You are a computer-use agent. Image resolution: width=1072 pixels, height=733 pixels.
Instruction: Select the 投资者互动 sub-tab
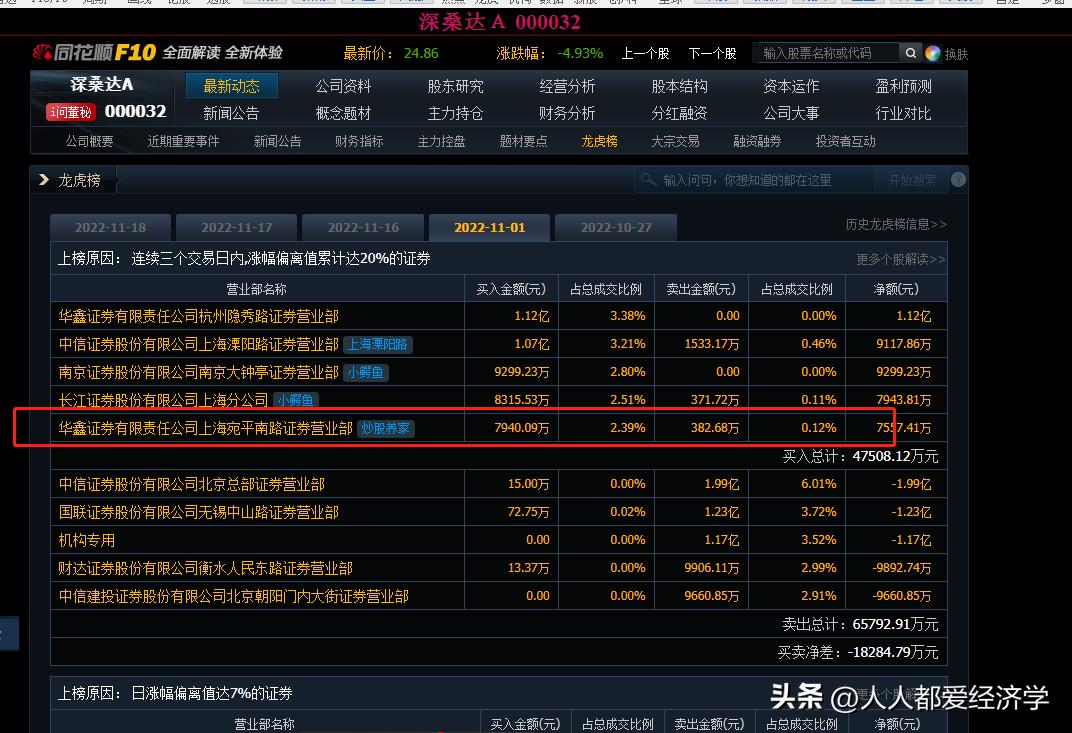tap(845, 142)
